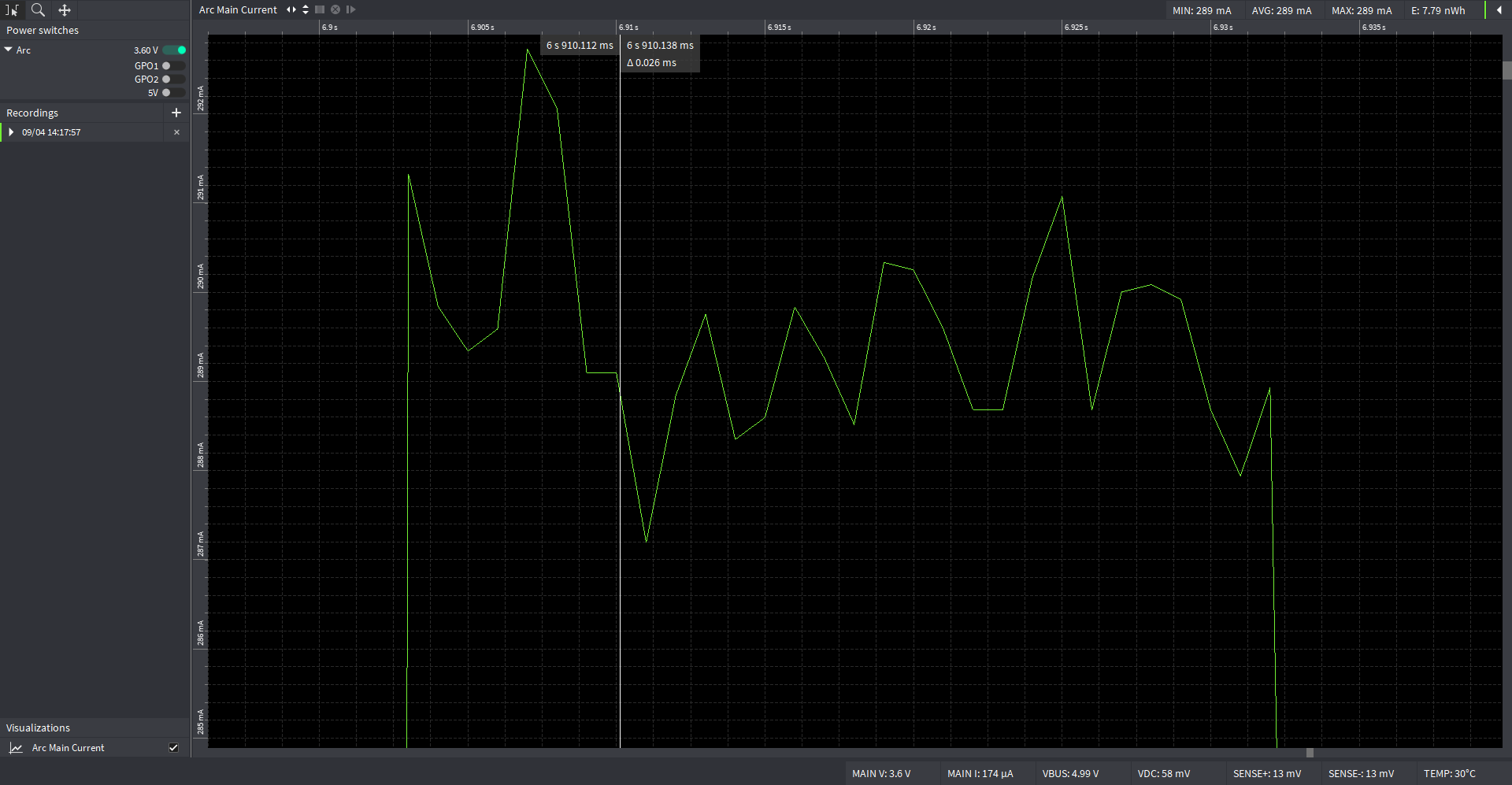Fit graph vertically with up-down arrows icon
Image resolution: width=1512 pixels, height=785 pixels.
306,9
